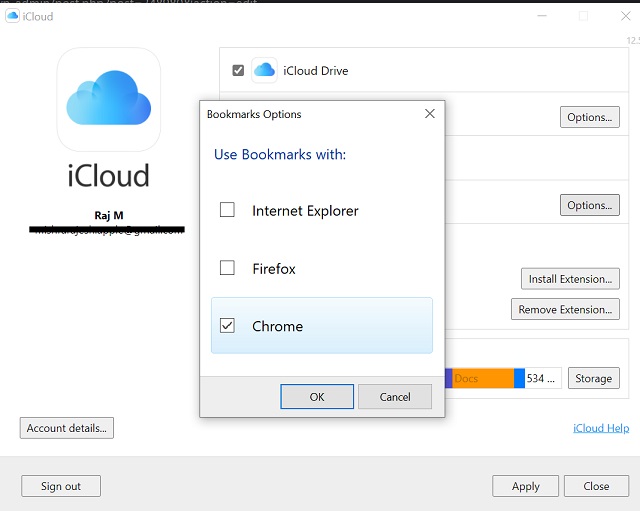Cancel the Bookmarks Options dialog

395,396
